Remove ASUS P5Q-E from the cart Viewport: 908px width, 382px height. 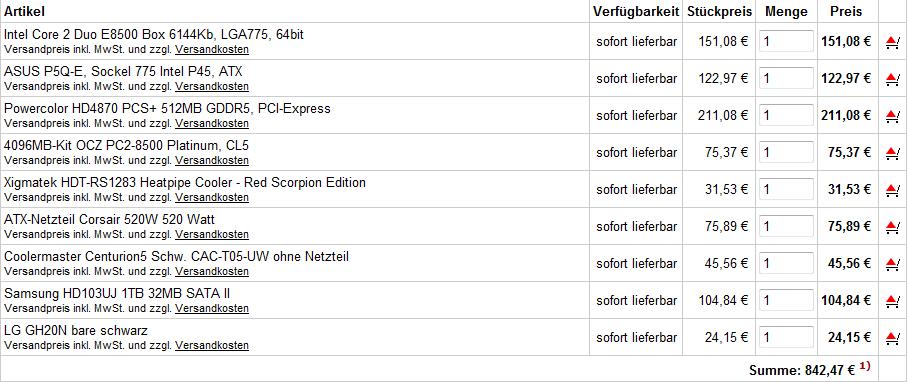tap(892, 79)
